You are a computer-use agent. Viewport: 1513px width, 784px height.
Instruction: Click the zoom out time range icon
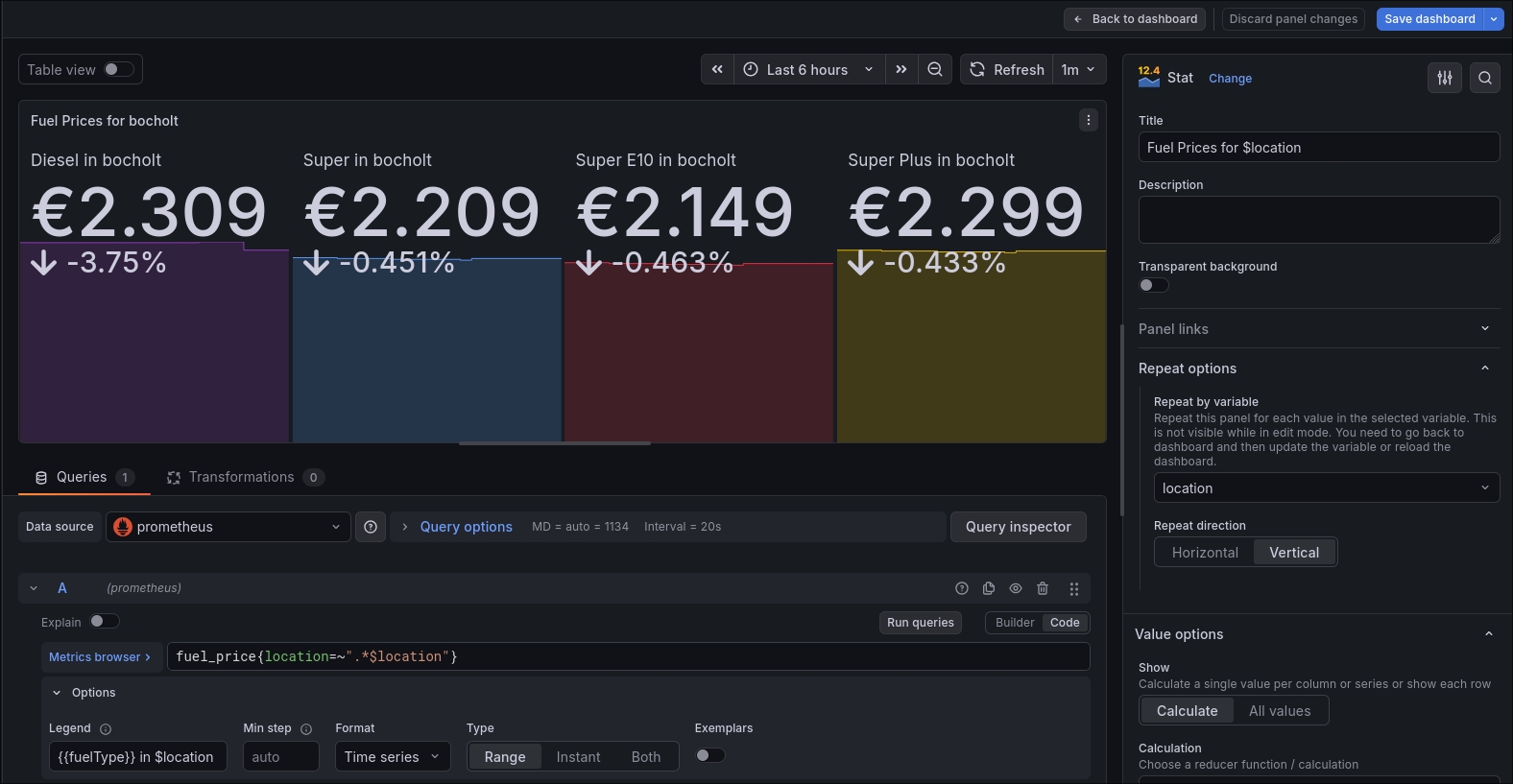[x=934, y=69]
